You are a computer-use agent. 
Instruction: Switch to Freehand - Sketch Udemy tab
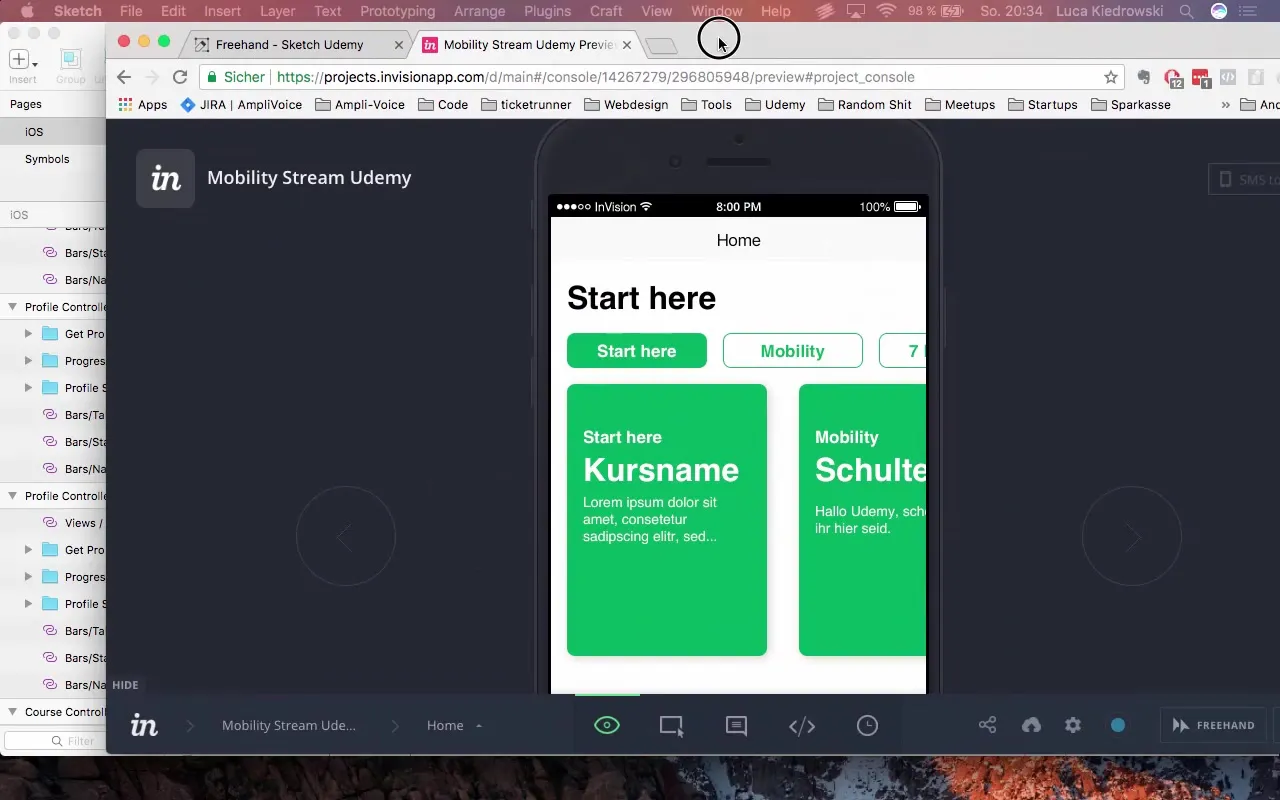point(290,45)
